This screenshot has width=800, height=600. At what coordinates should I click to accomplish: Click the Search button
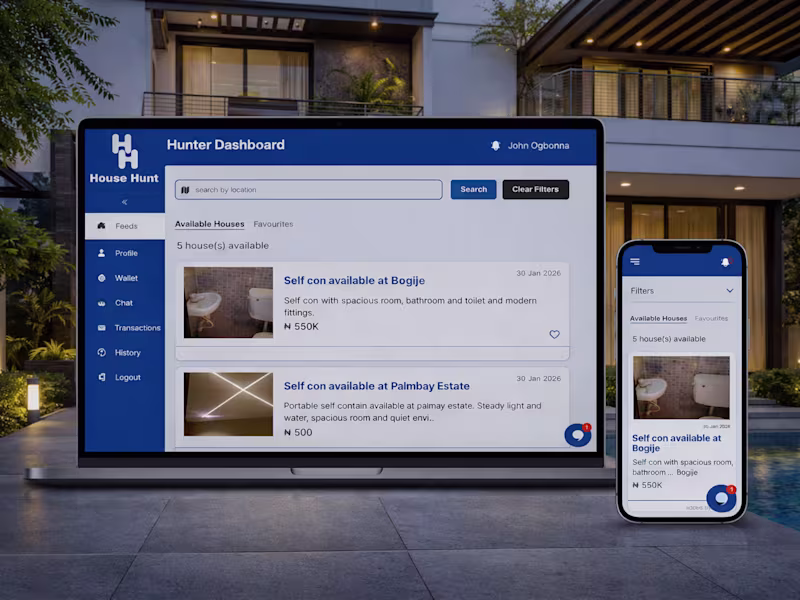472,189
